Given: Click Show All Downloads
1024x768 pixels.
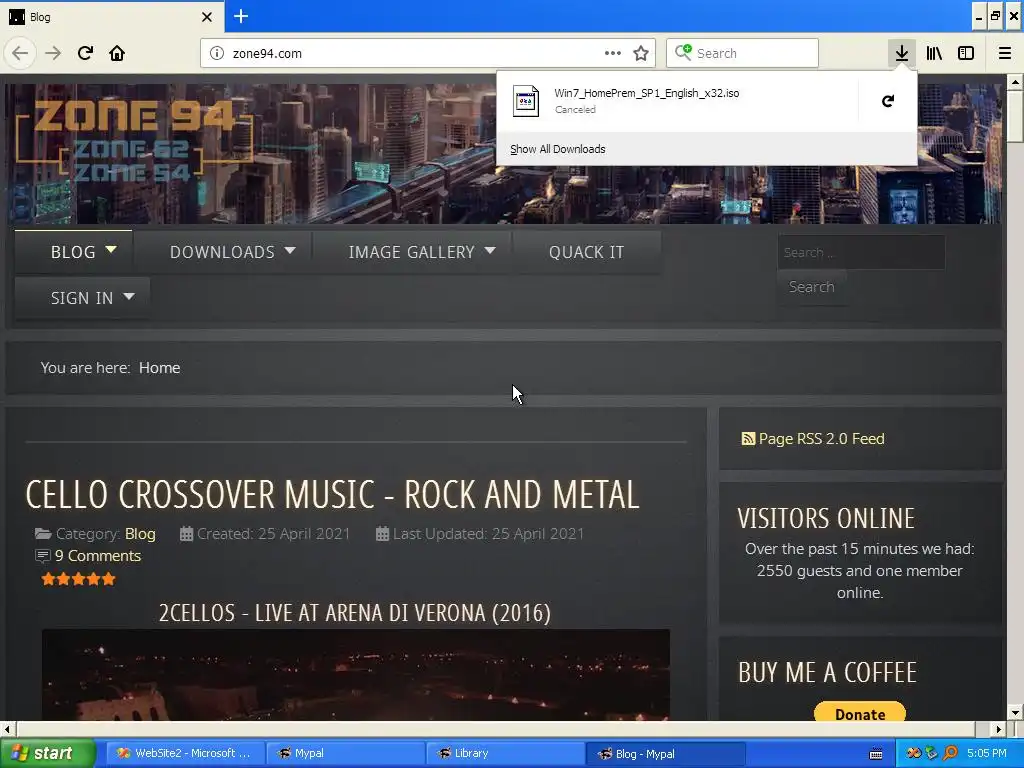Looking at the screenshot, I should [x=558, y=149].
